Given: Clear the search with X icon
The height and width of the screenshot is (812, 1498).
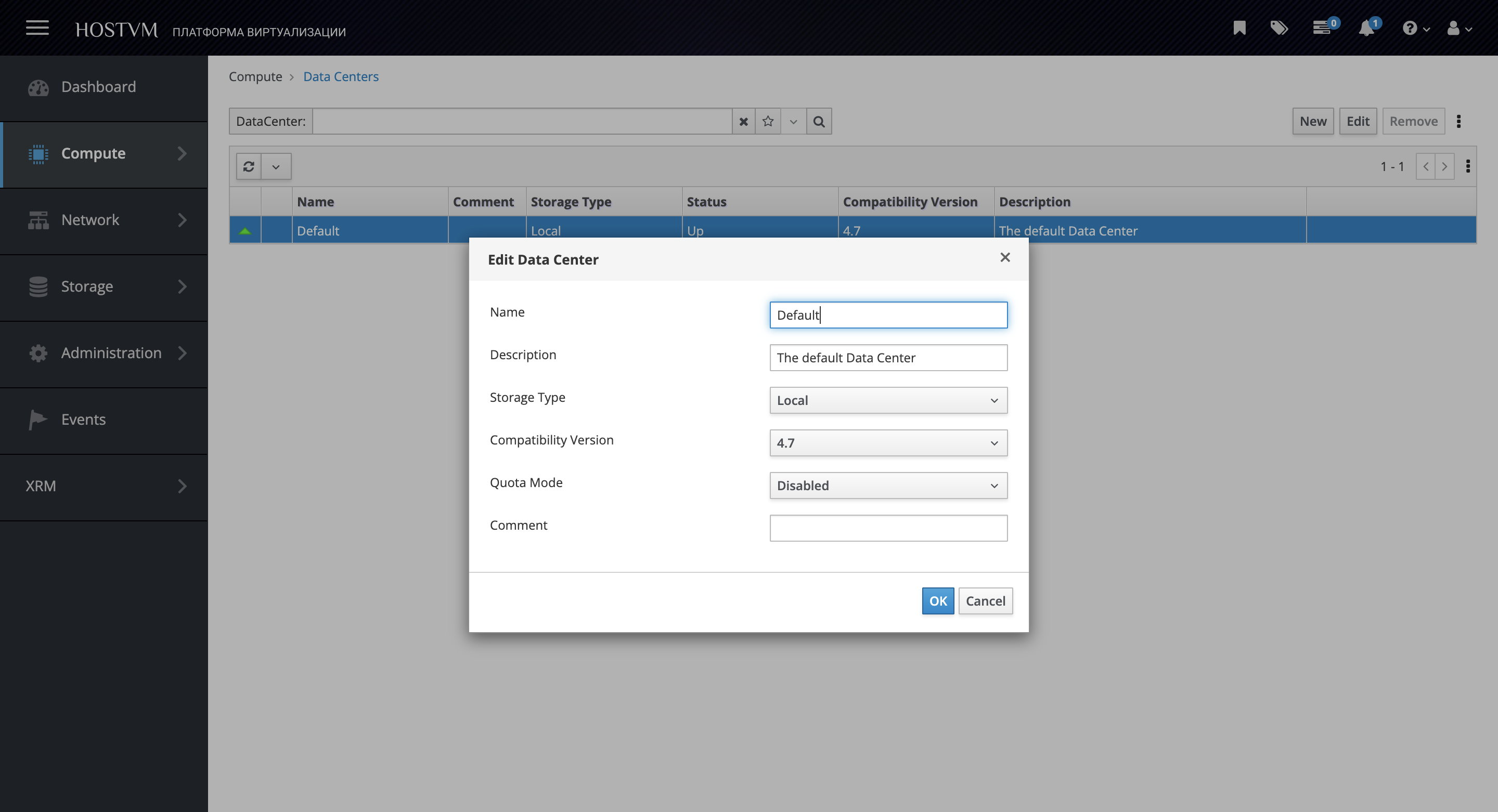Looking at the screenshot, I should pyautogui.click(x=743, y=122).
